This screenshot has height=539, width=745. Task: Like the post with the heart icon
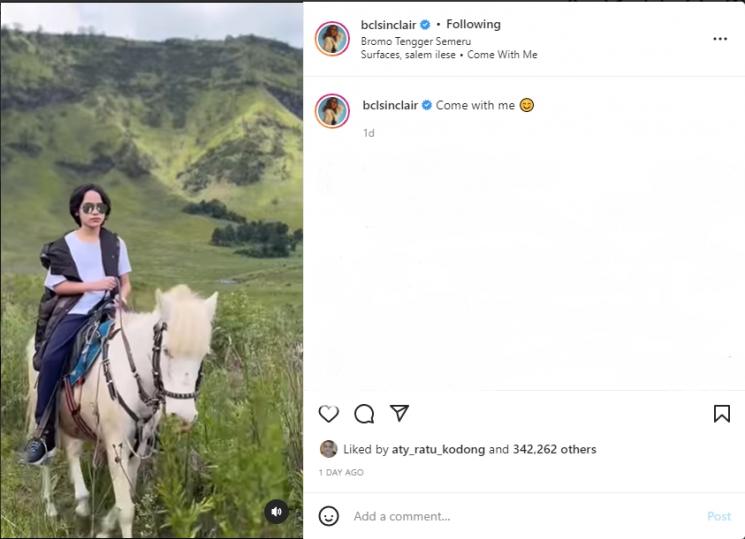tap(328, 413)
